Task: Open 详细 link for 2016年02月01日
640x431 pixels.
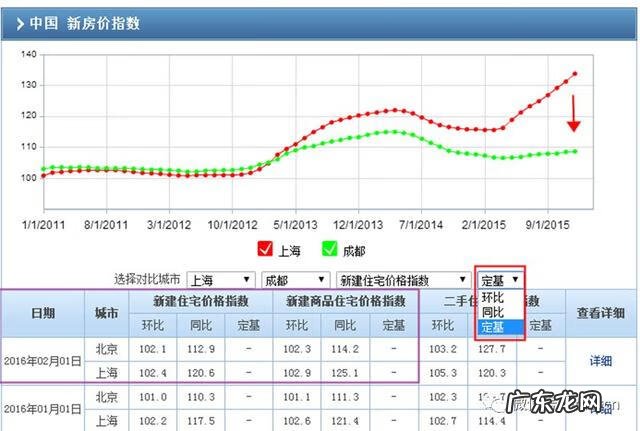Action: pos(601,361)
